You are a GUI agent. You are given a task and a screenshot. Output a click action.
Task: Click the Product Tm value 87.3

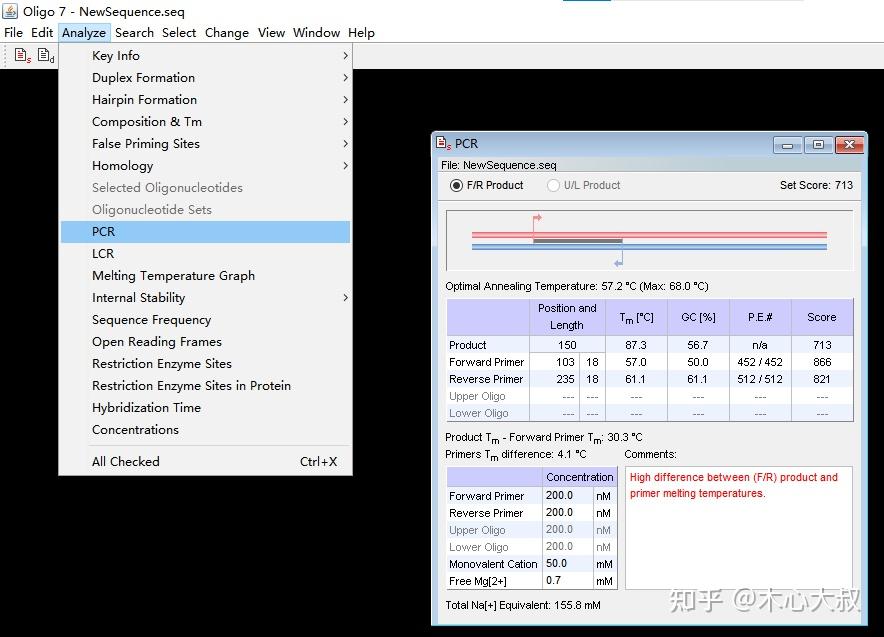(x=635, y=345)
